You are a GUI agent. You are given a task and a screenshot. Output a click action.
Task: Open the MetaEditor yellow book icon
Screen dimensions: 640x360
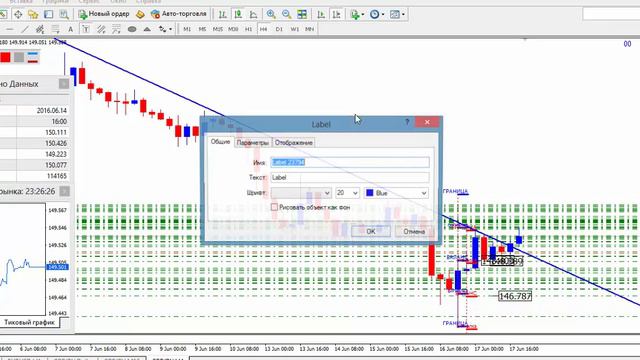coord(140,14)
